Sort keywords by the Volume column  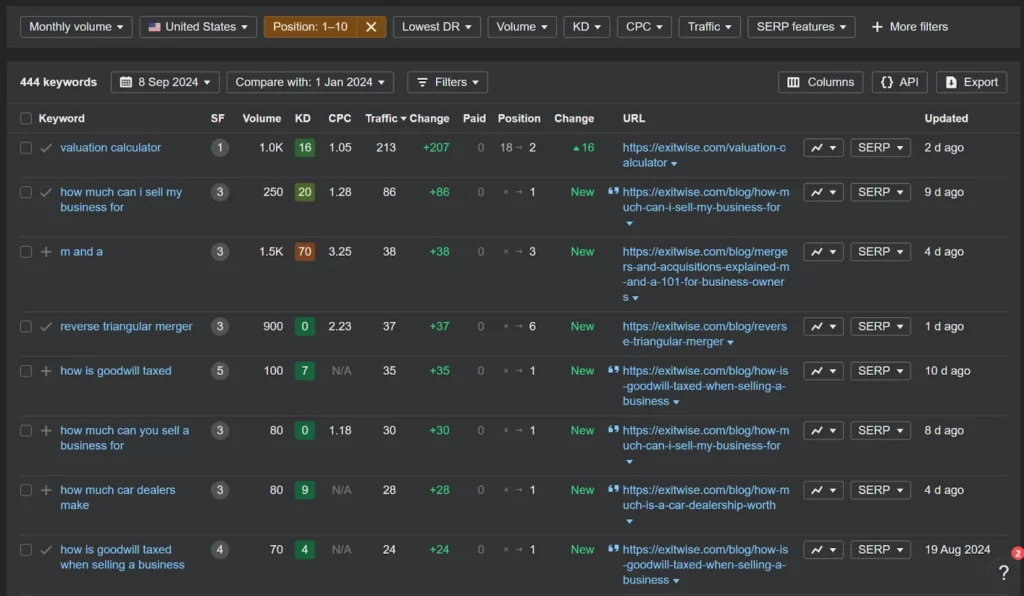[x=261, y=118]
